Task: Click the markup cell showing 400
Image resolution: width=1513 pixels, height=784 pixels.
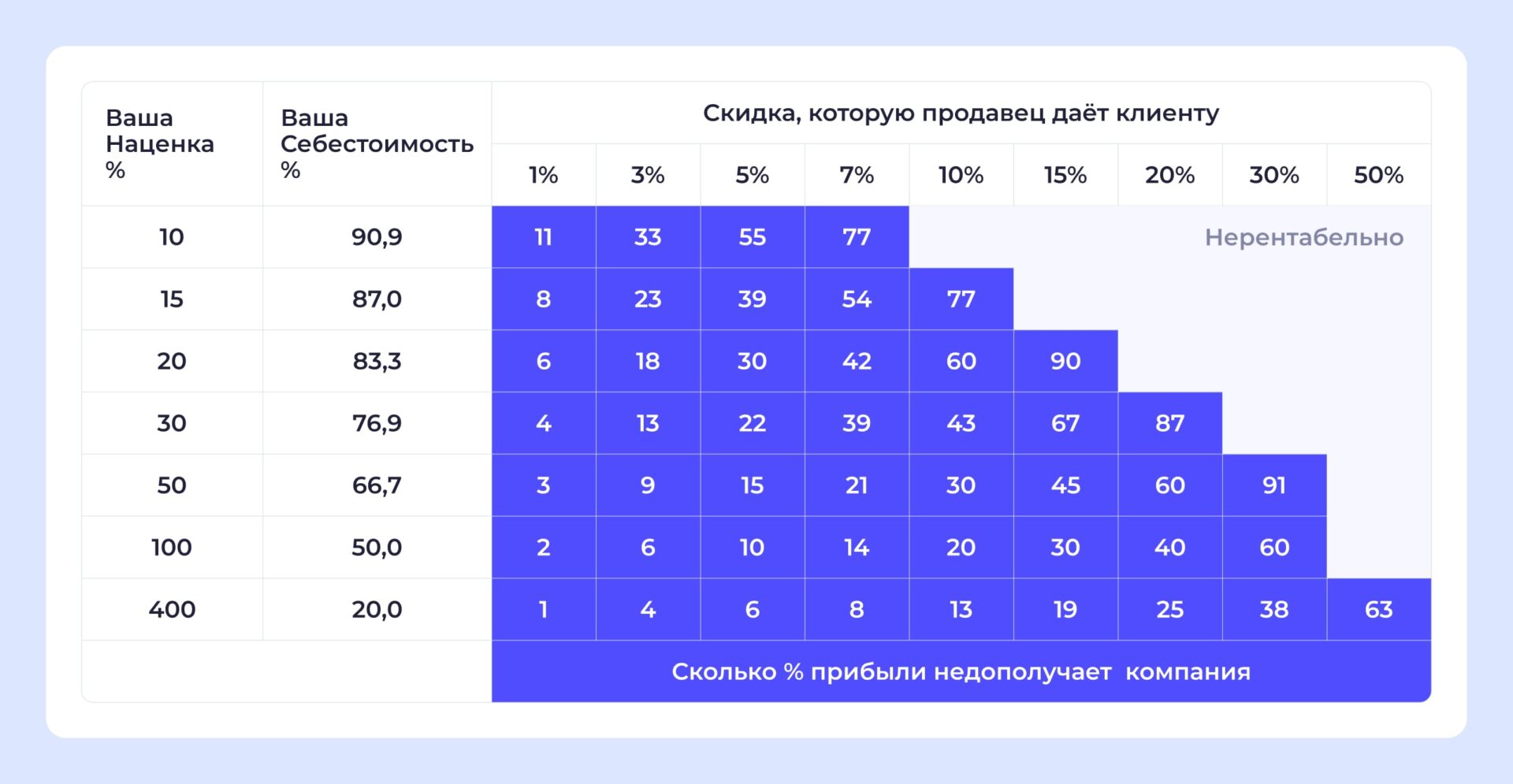Action: [x=172, y=609]
